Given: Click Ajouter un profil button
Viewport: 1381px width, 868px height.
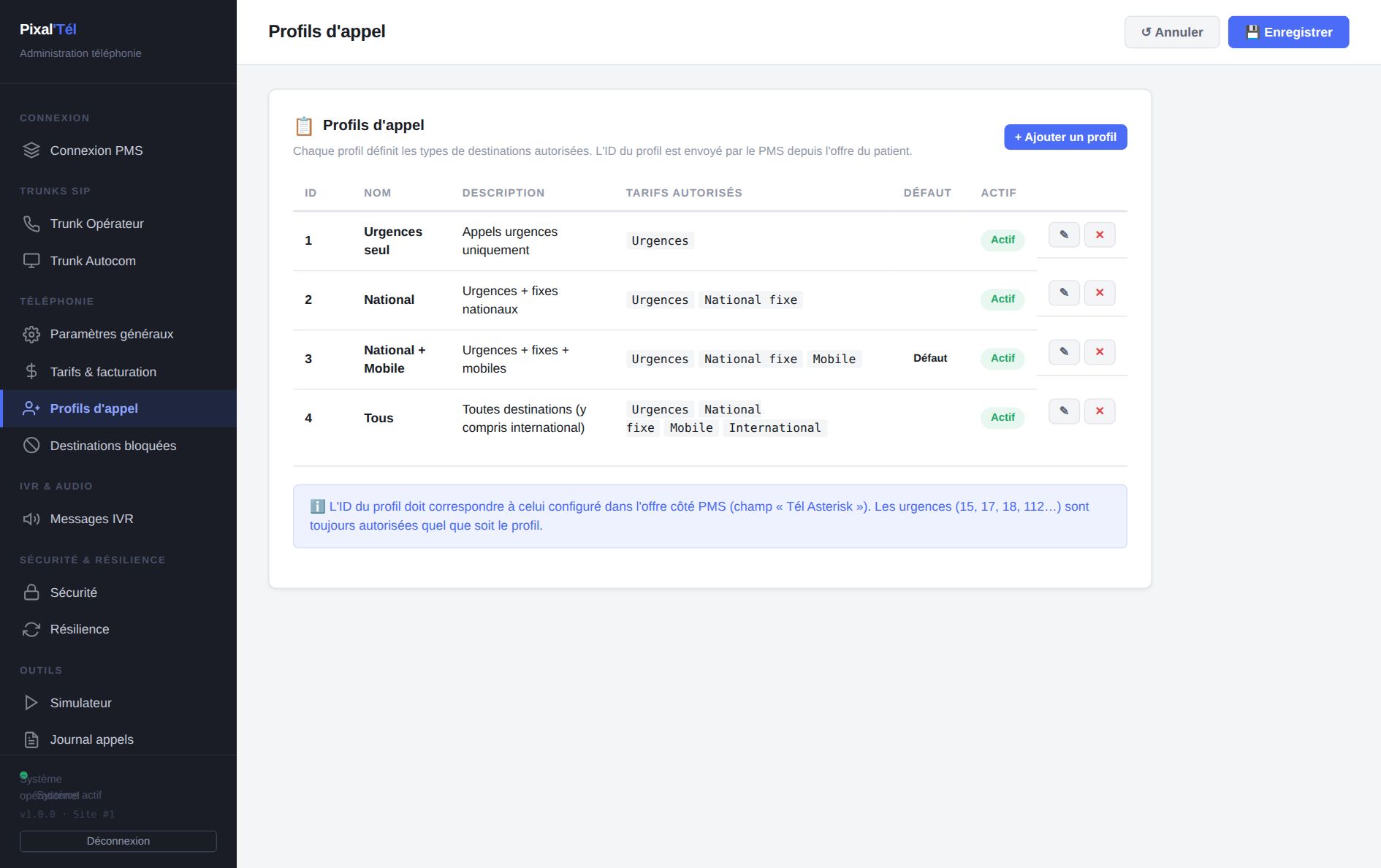Looking at the screenshot, I should click(x=1065, y=137).
